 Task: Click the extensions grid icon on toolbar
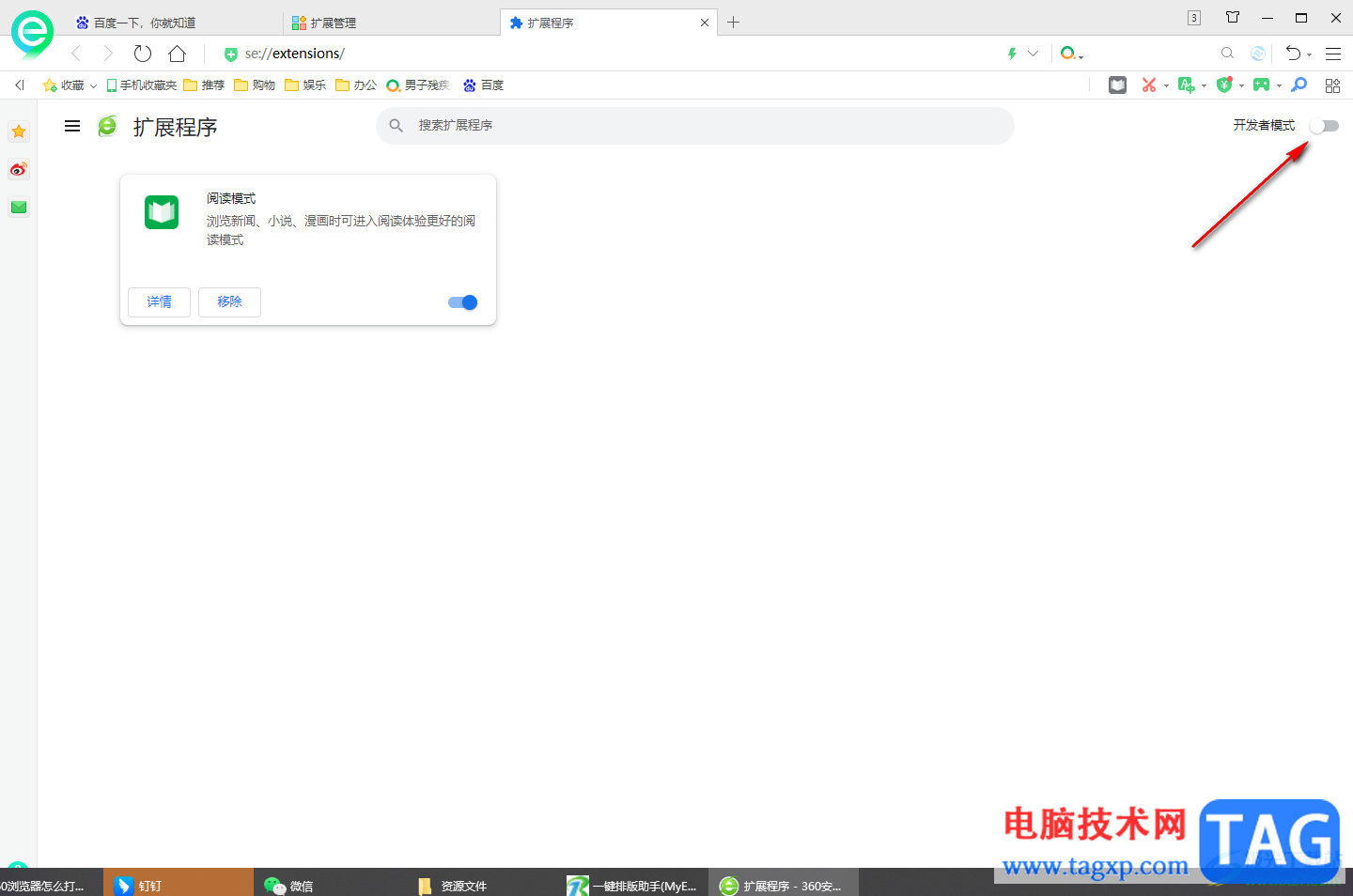1332,85
